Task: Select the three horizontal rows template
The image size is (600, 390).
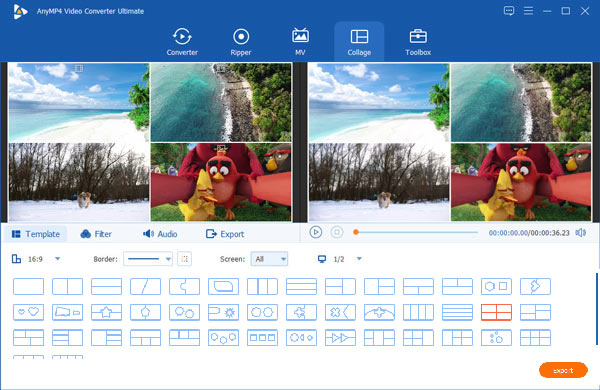Action: pyautogui.click(x=302, y=286)
